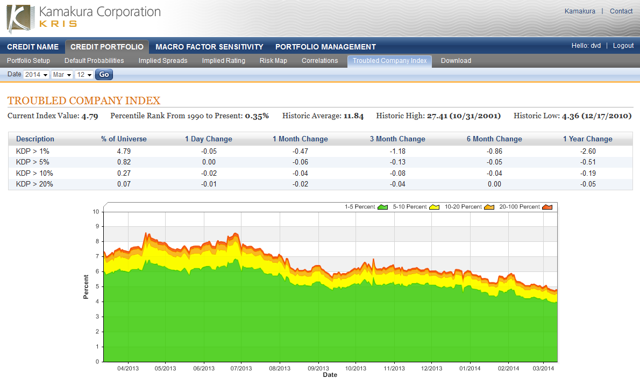Open the month dropdown showing Mar
The width and height of the screenshot is (640, 380).
[62, 75]
